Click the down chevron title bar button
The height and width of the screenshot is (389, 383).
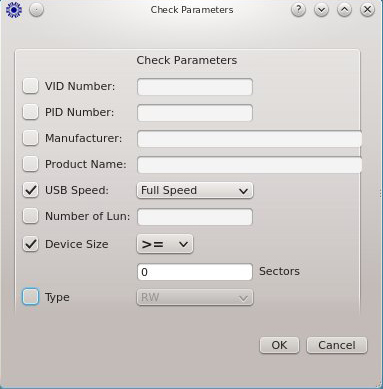pos(321,10)
